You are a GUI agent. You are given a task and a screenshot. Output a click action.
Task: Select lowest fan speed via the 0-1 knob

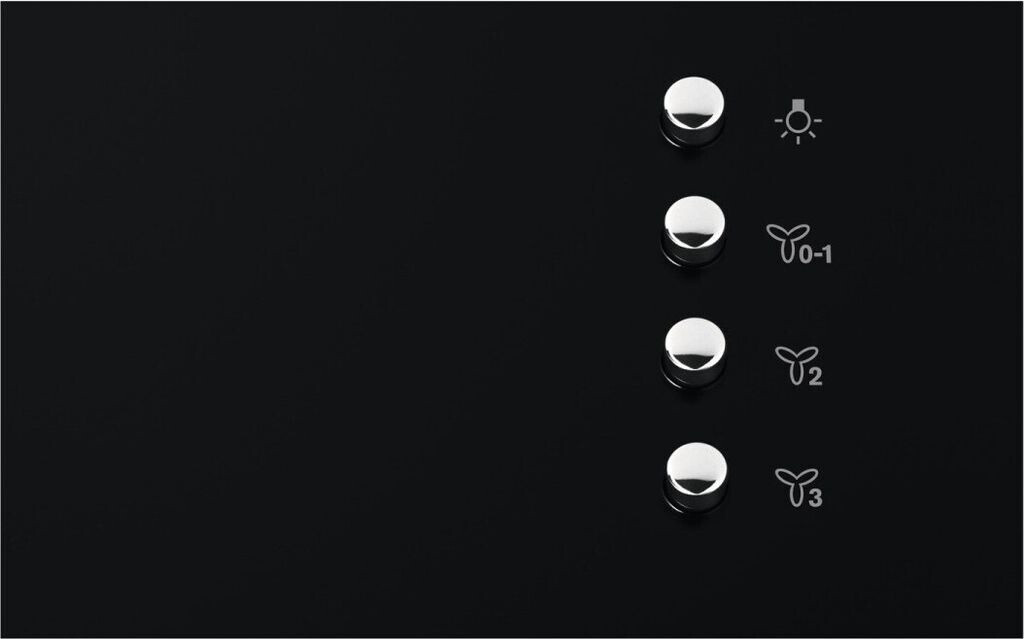tap(694, 231)
